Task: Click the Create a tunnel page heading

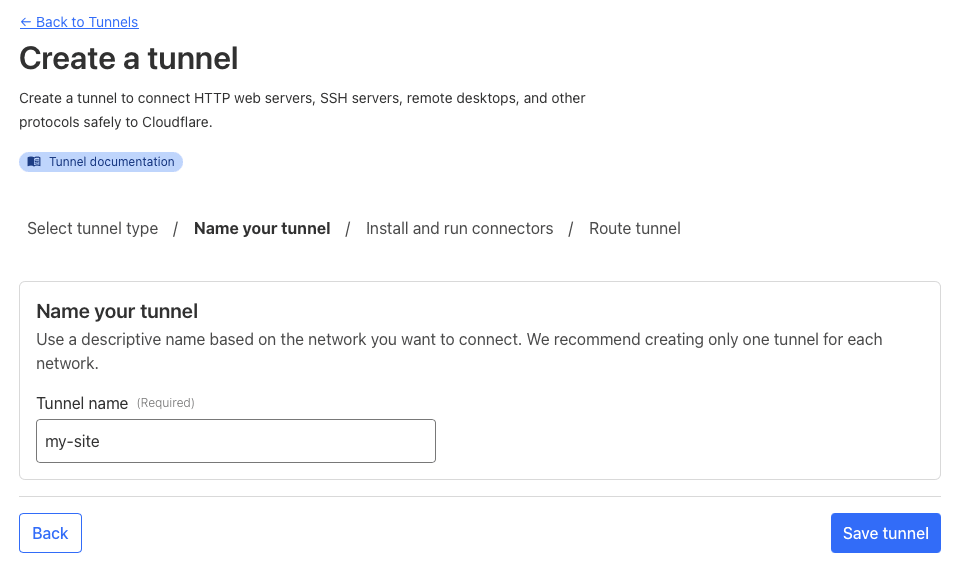Action: pos(129,58)
